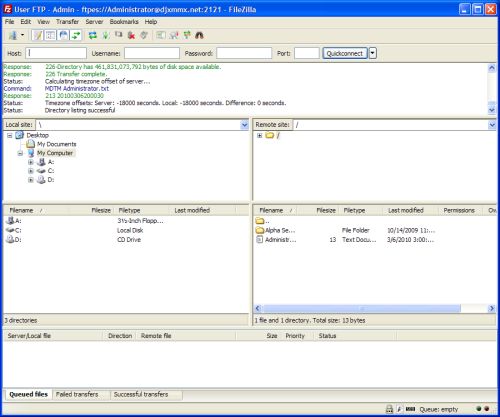Open directory listing filters icon
This screenshot has height=417, width=500.
tap(161, 35)
